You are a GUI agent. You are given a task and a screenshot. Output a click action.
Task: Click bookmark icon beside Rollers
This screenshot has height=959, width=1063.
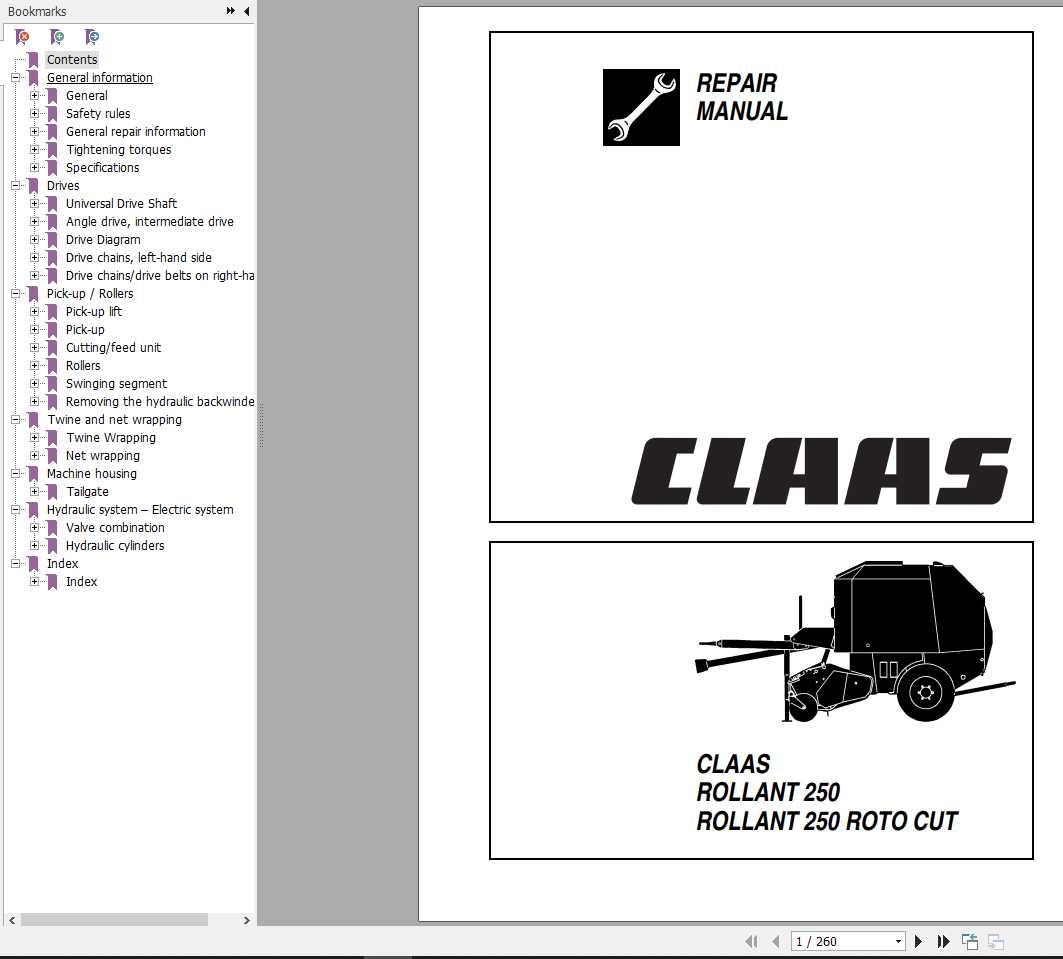coord(52,366)
